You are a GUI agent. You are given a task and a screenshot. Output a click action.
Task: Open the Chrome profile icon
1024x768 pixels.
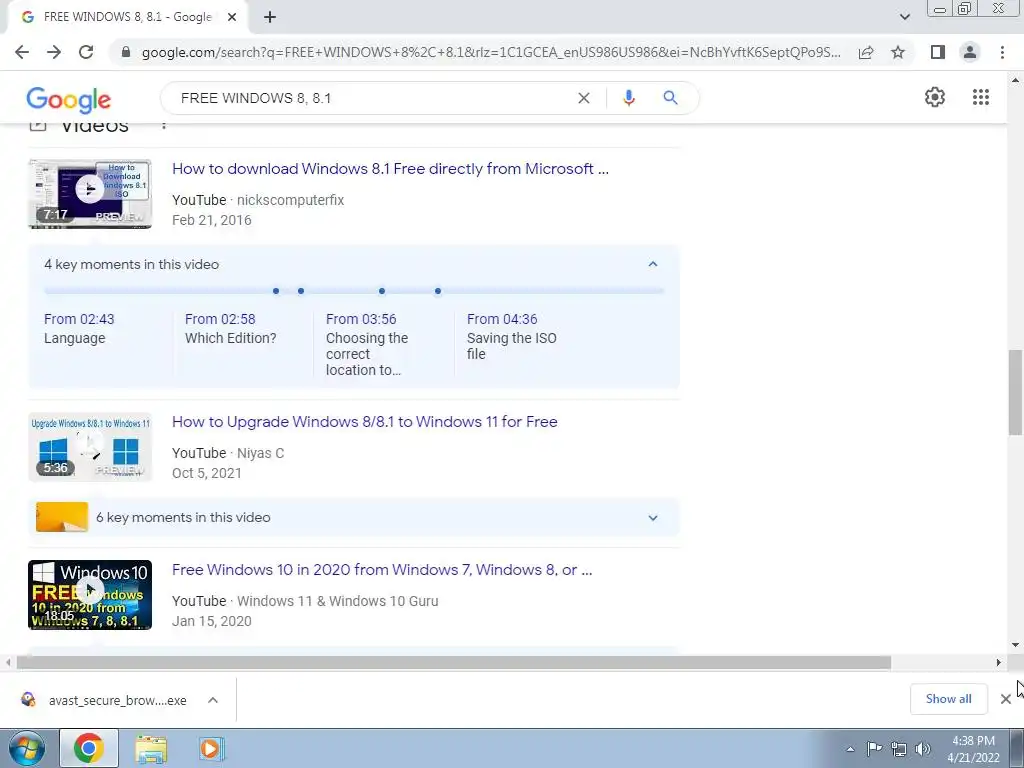(x=970, y=52)
